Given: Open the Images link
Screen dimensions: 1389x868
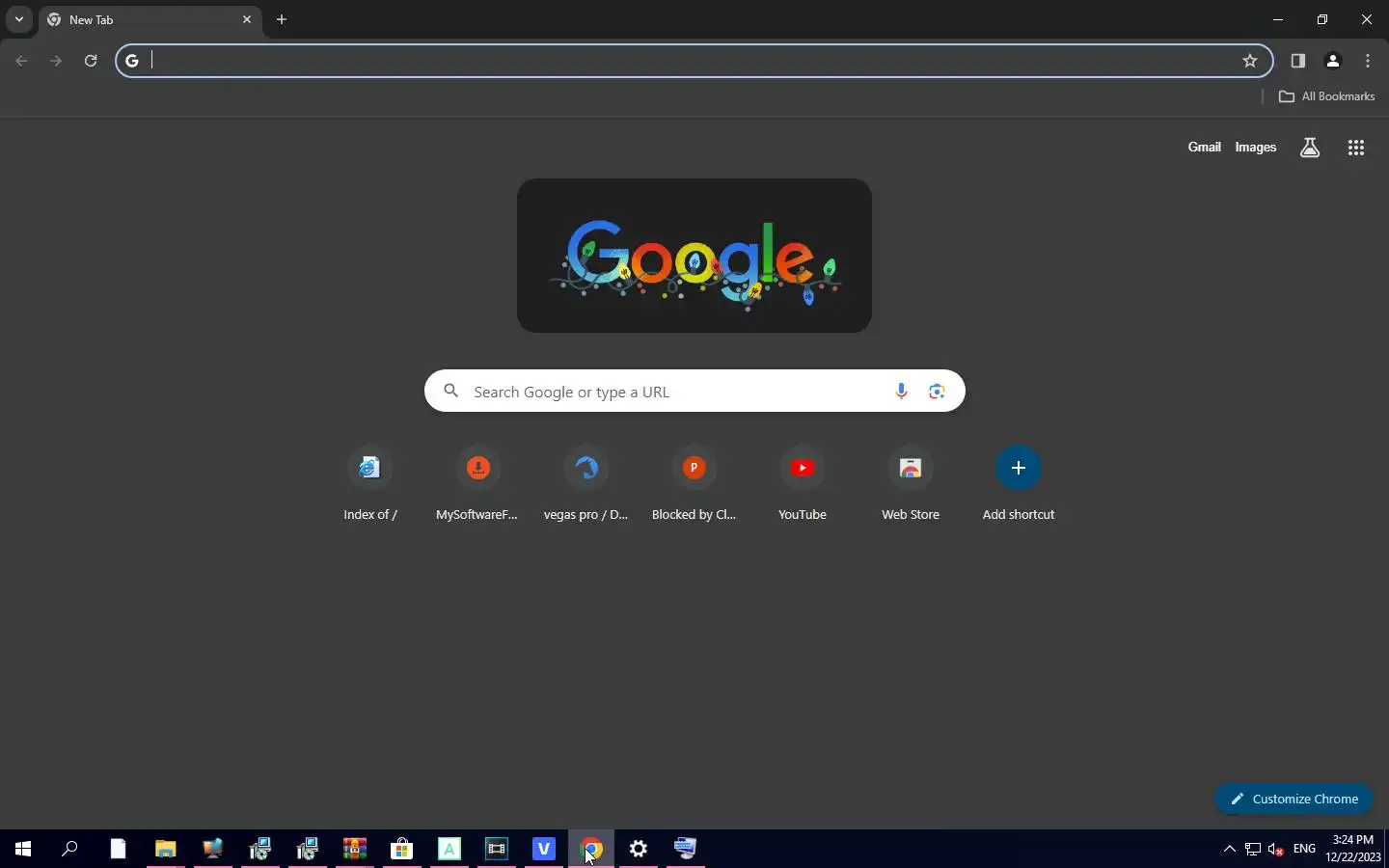Looking at the screenshot, I should [x=1256, y=148].
